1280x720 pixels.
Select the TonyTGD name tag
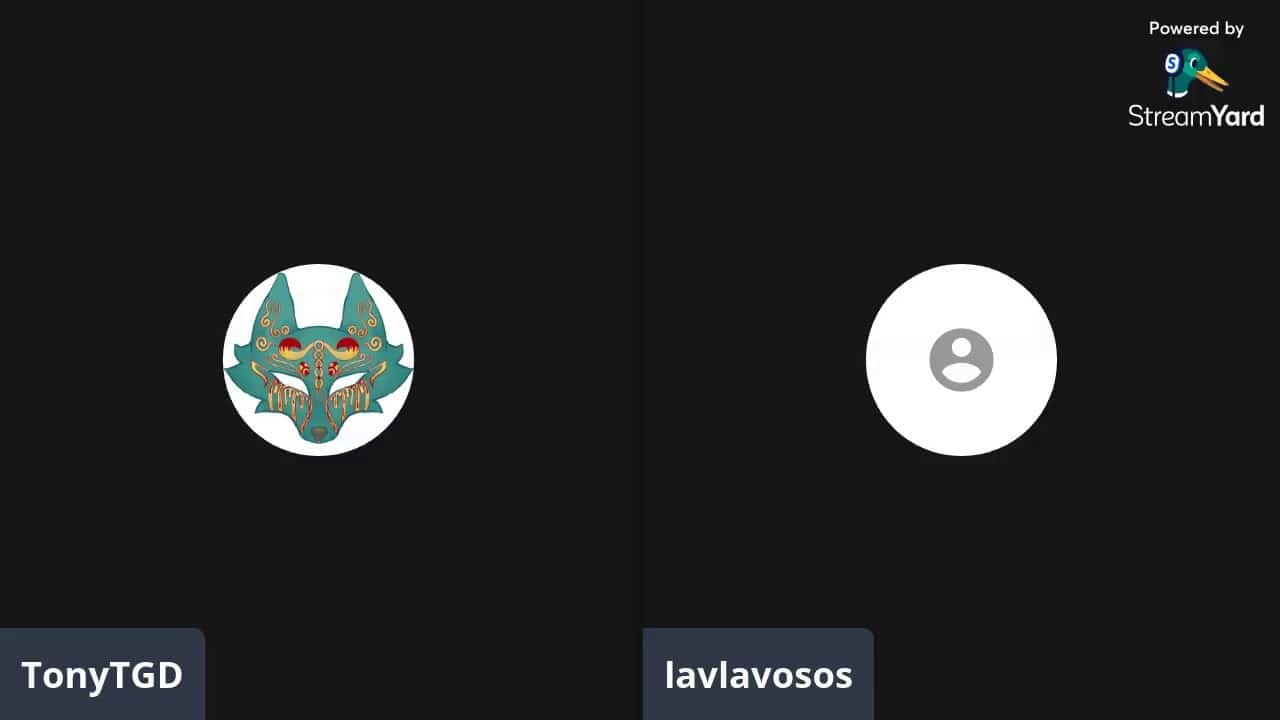coord(102,674)
